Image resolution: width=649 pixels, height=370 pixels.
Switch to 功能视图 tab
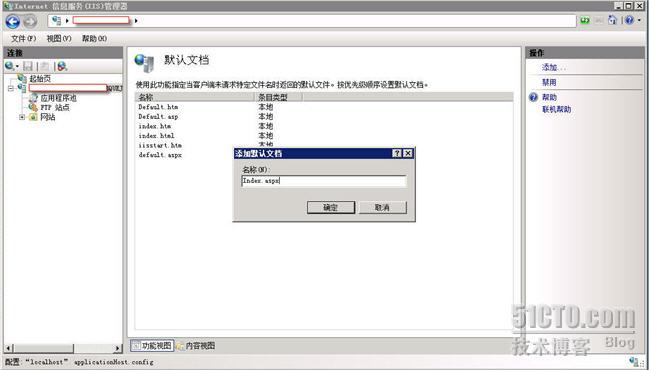click(152, 346)
